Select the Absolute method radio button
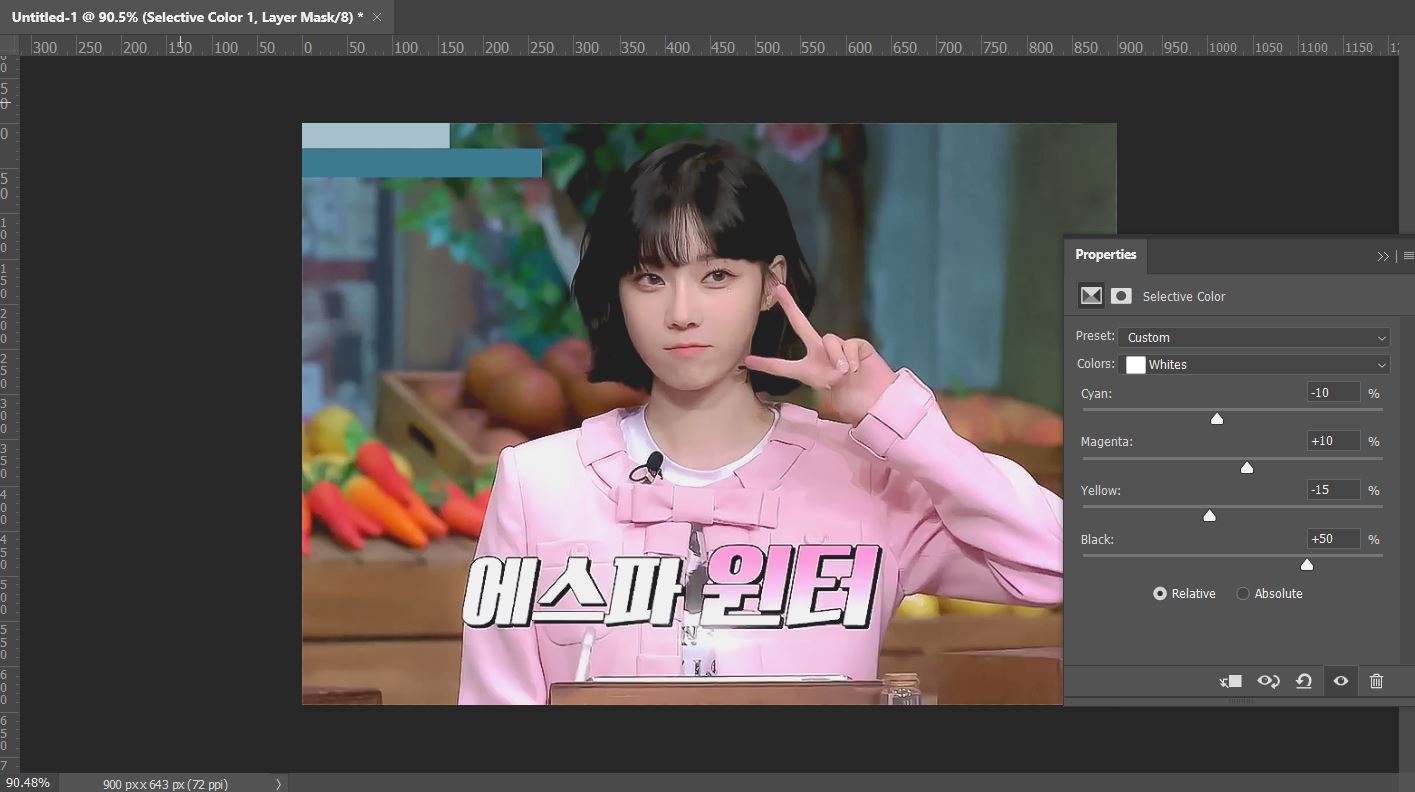1415x792 pixels. [x=1243, y=593]
